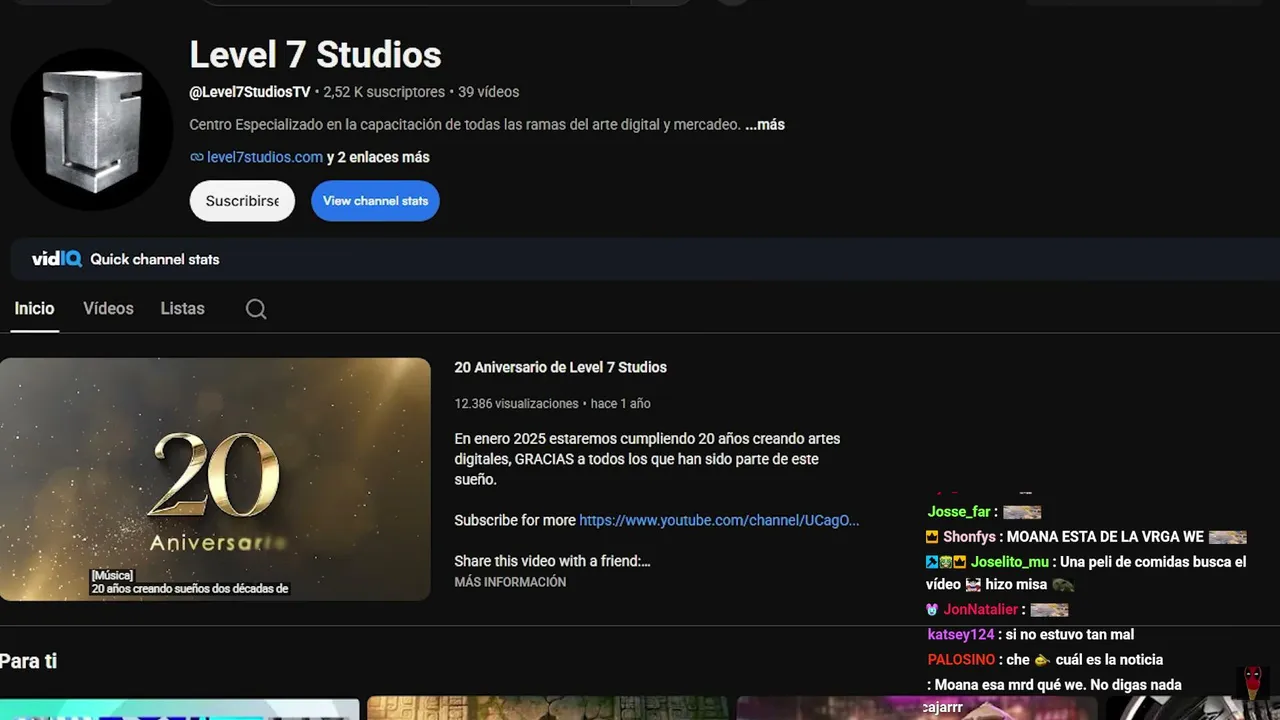Click the Suscribirse button
Screen dimensions: 1280x720
tap(242, 201)
